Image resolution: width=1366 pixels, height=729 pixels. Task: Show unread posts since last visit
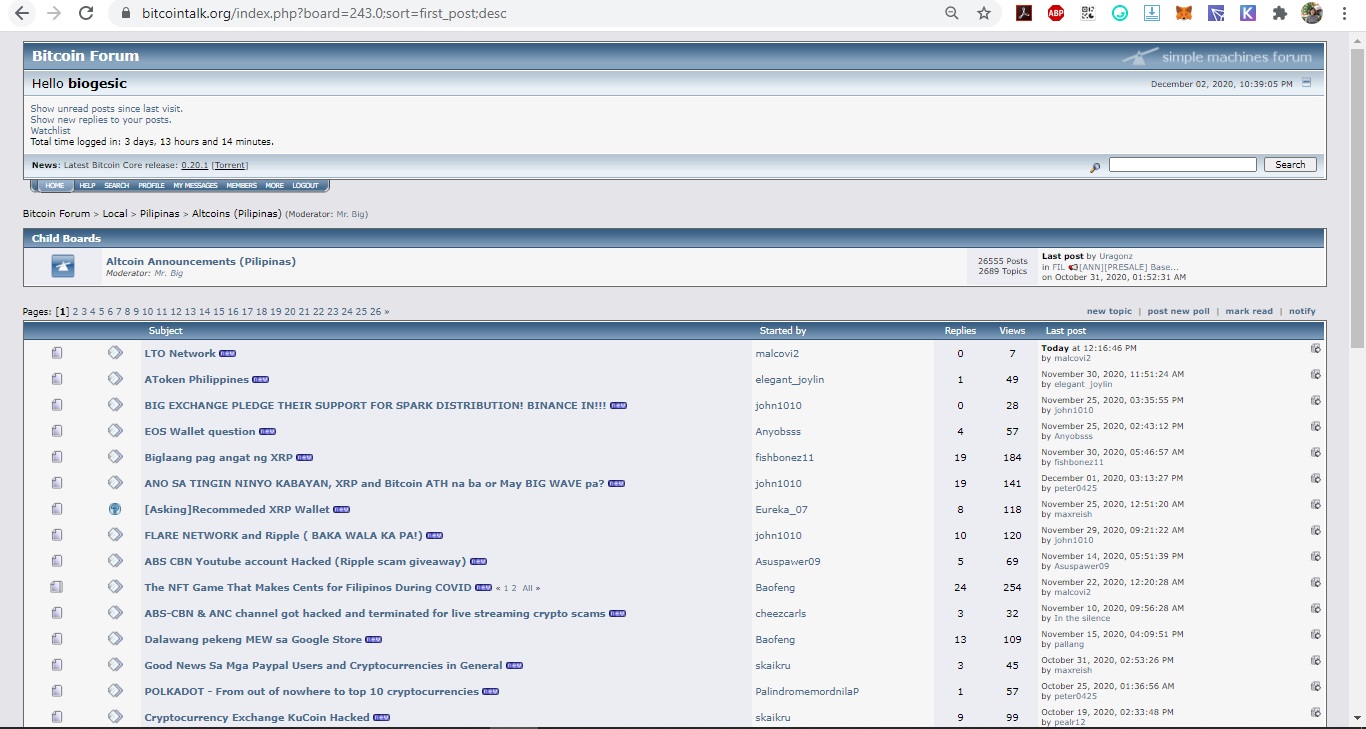pos(107,109)
